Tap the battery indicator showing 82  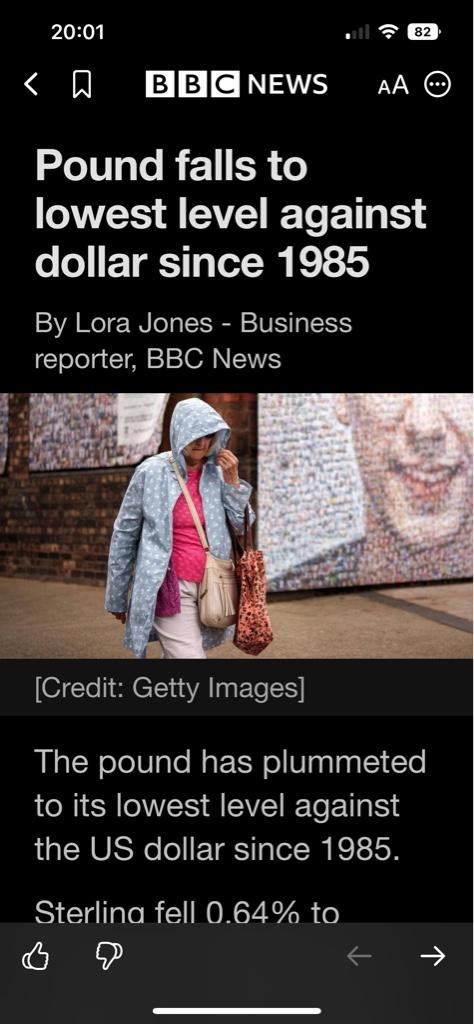[x=424, y=31]
